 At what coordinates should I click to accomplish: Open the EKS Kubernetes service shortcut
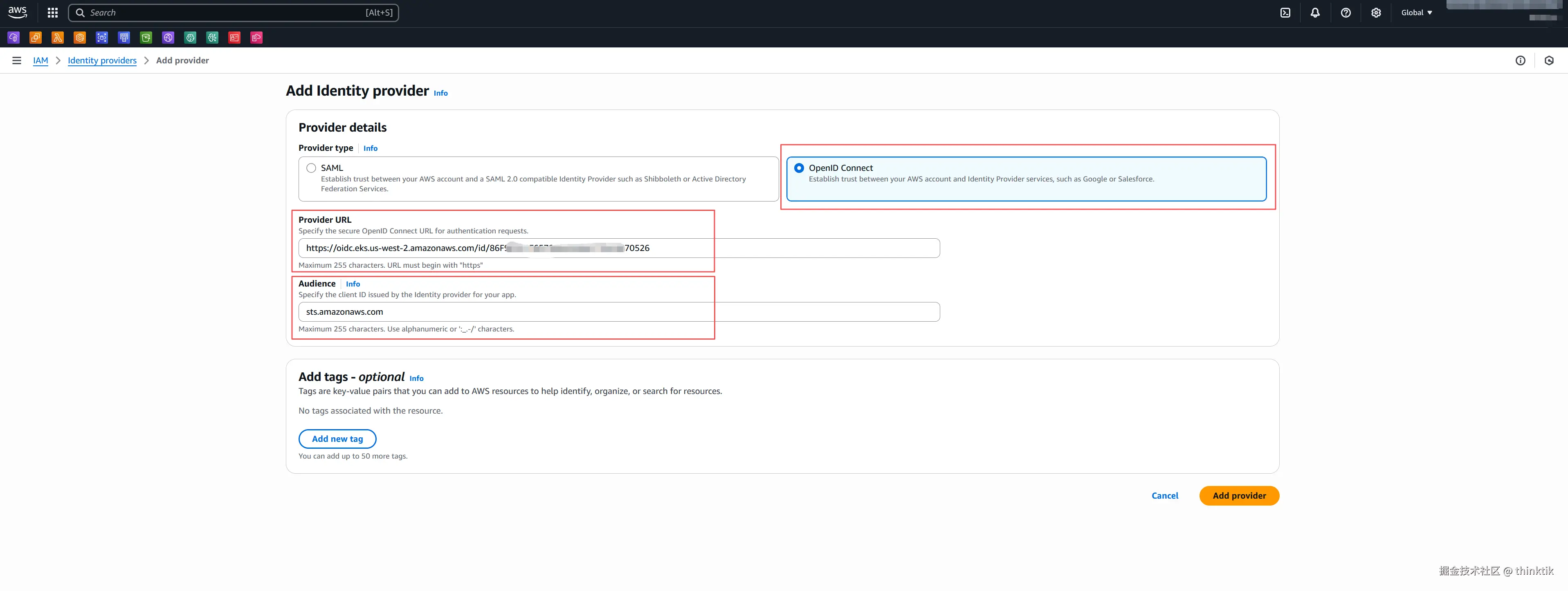tap(80, 38)
